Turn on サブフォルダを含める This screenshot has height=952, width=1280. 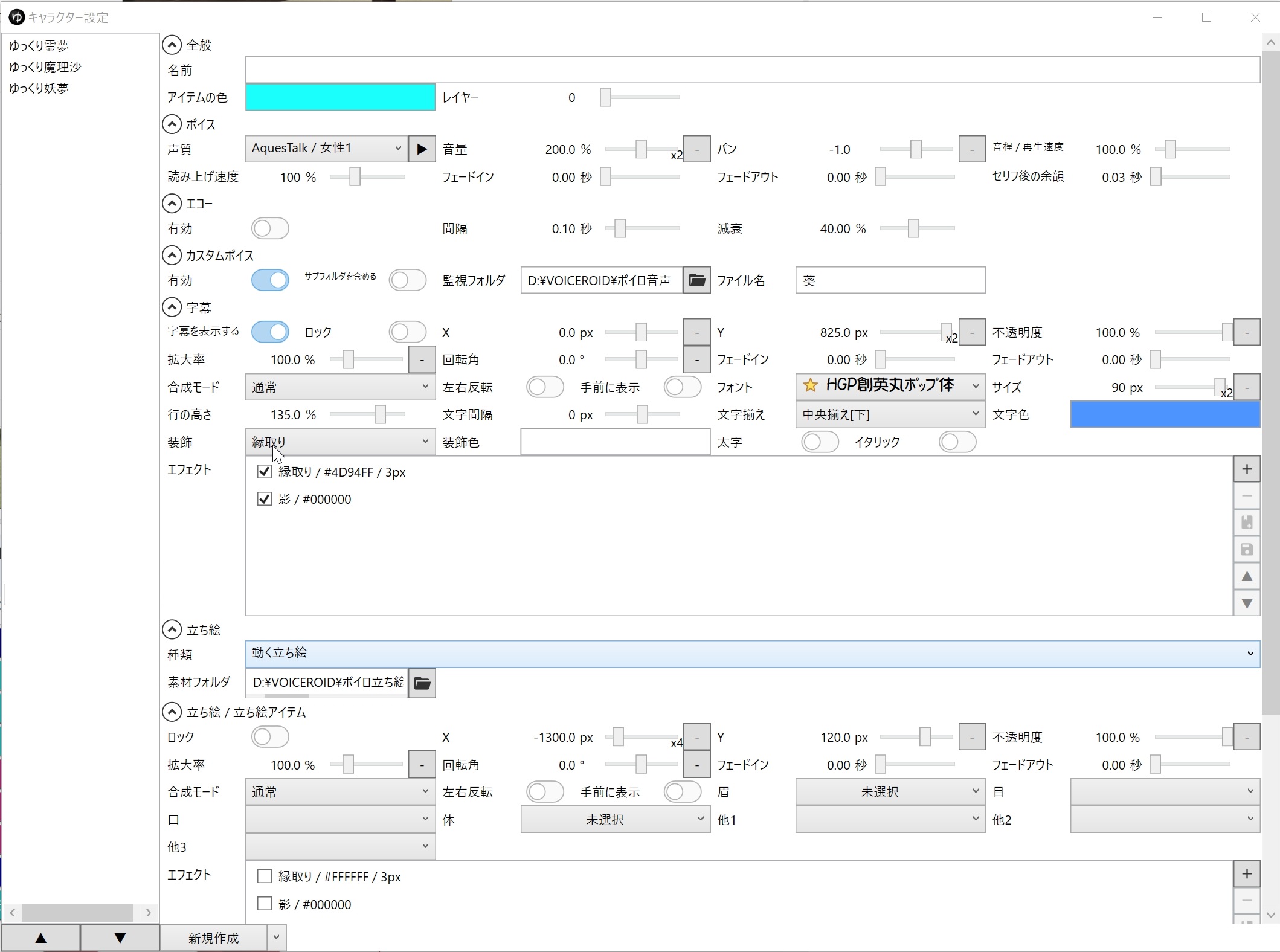408,280
